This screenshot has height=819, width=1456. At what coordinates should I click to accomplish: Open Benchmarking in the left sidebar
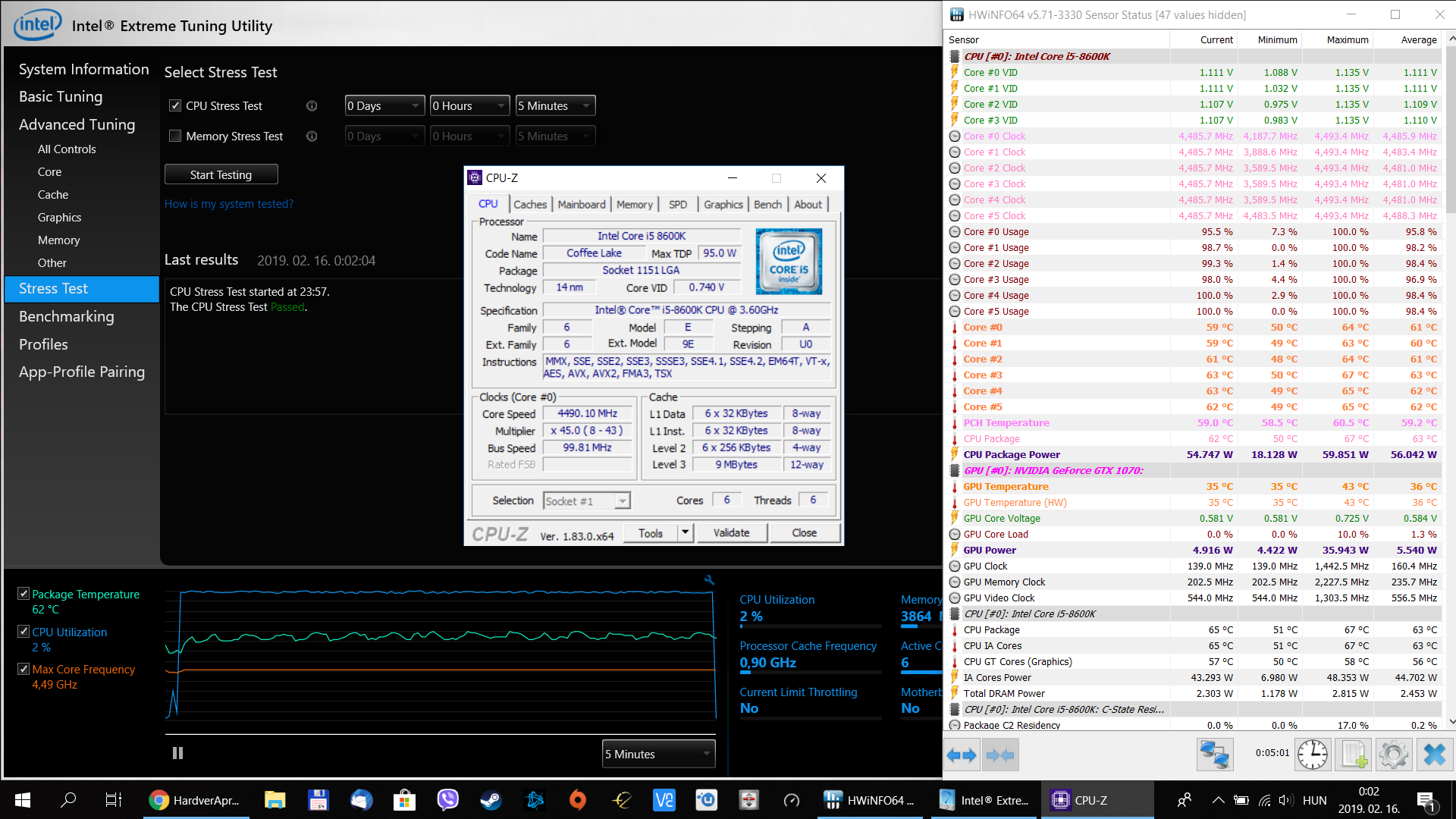click(x=67, y=316)
